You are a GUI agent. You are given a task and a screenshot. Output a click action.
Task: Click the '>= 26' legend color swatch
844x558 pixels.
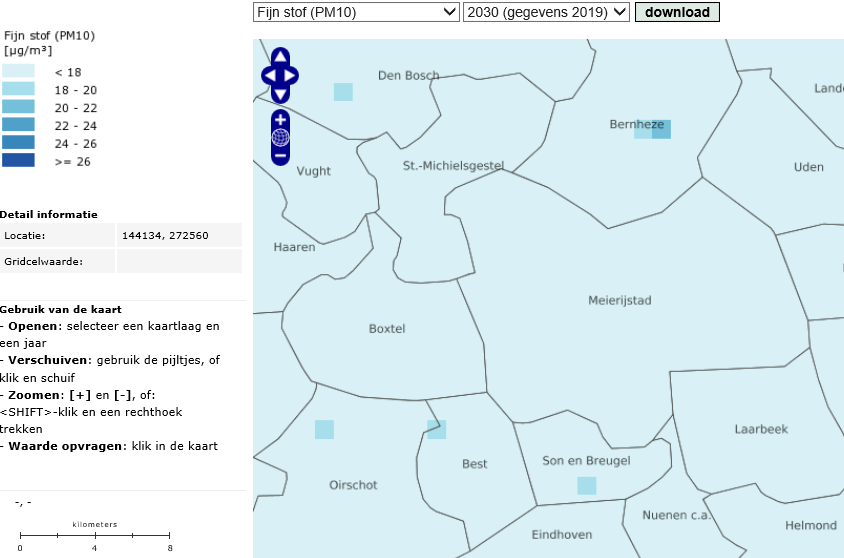tap(18, 160)
